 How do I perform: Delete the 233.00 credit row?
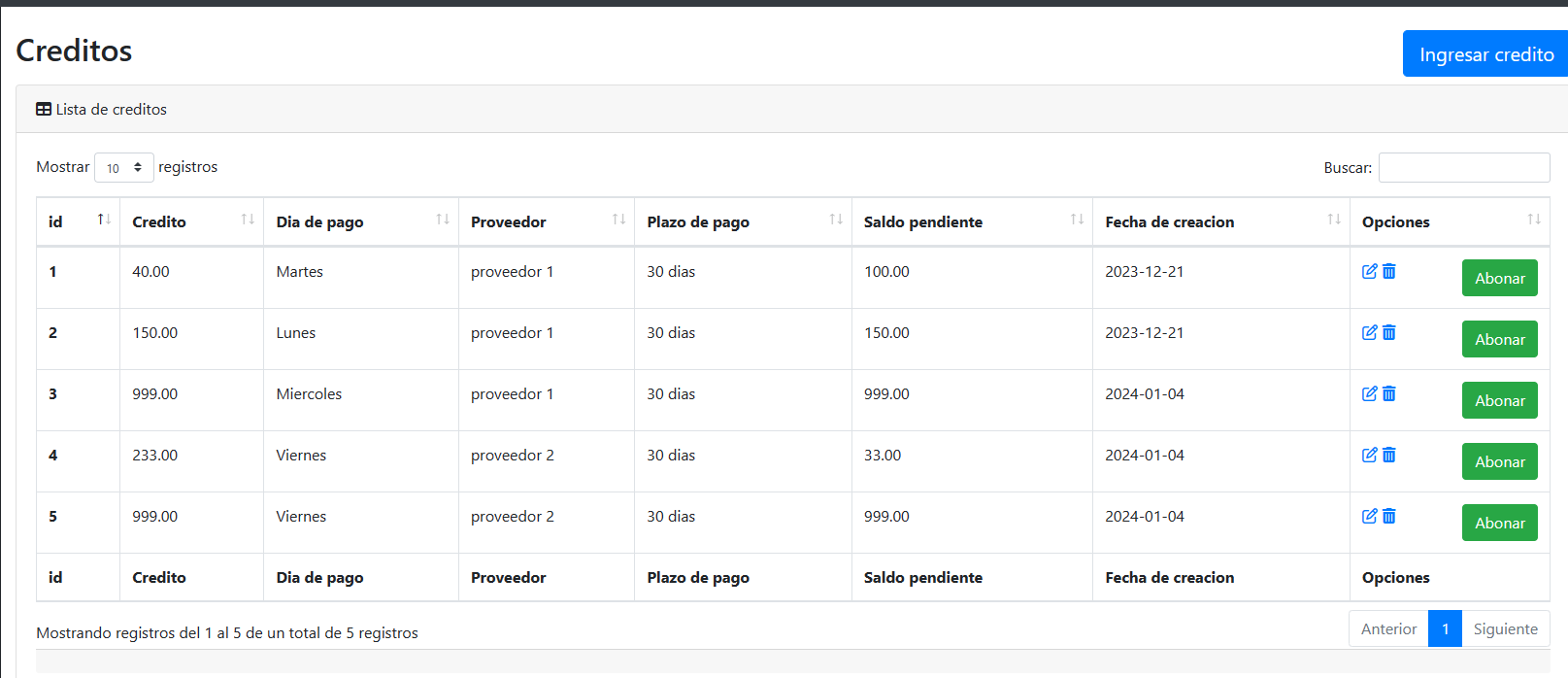point(1389,455)
